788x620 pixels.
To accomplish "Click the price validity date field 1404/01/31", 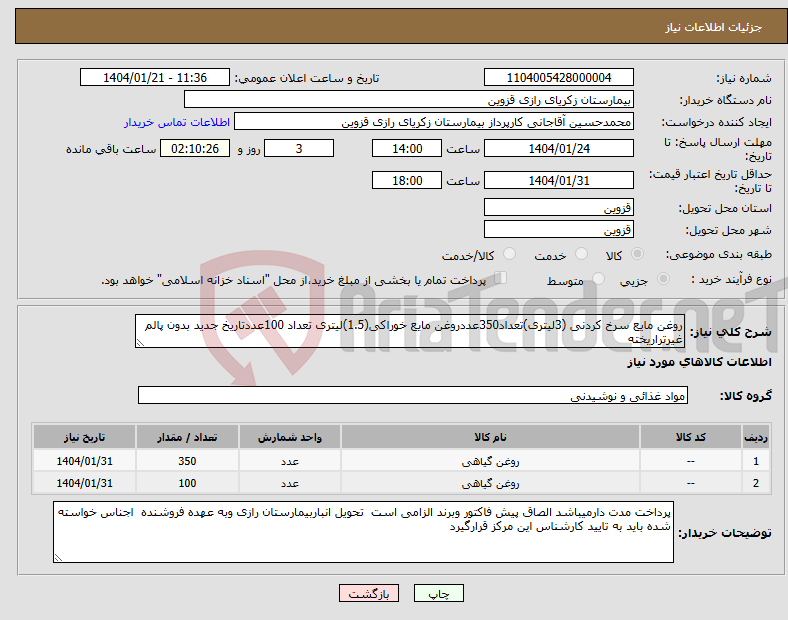I will 558,180.
